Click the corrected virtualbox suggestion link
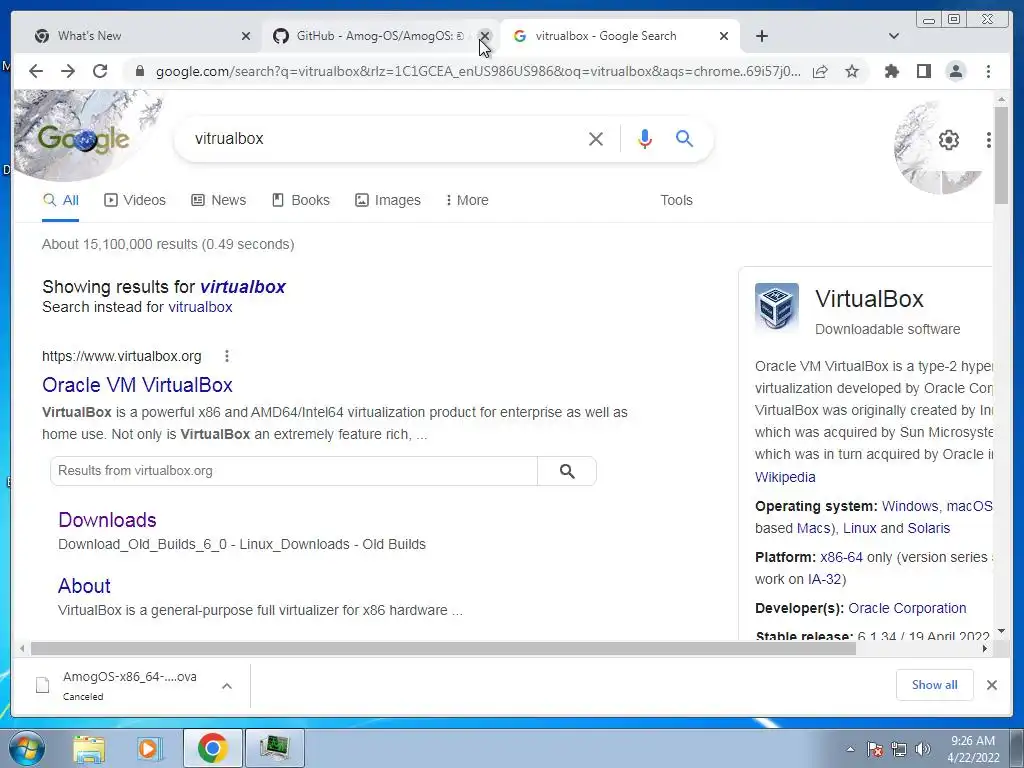This screenshot has height=768, width=1024. (x=243, y=287)
